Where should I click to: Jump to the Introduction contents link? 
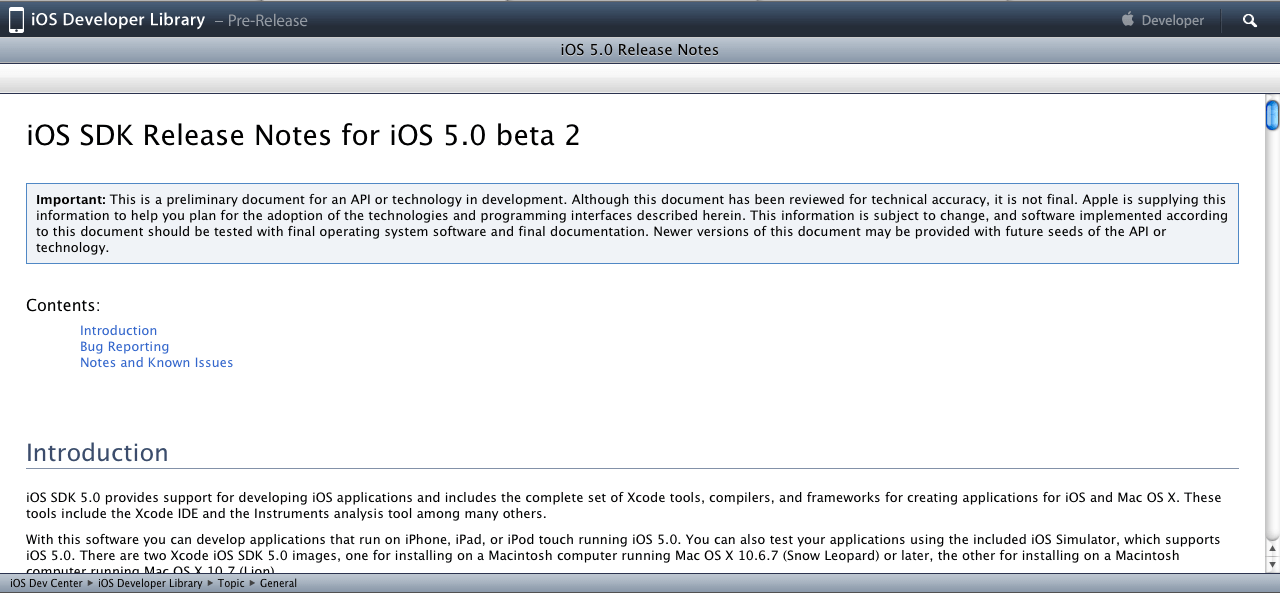(x=118, y=331)
